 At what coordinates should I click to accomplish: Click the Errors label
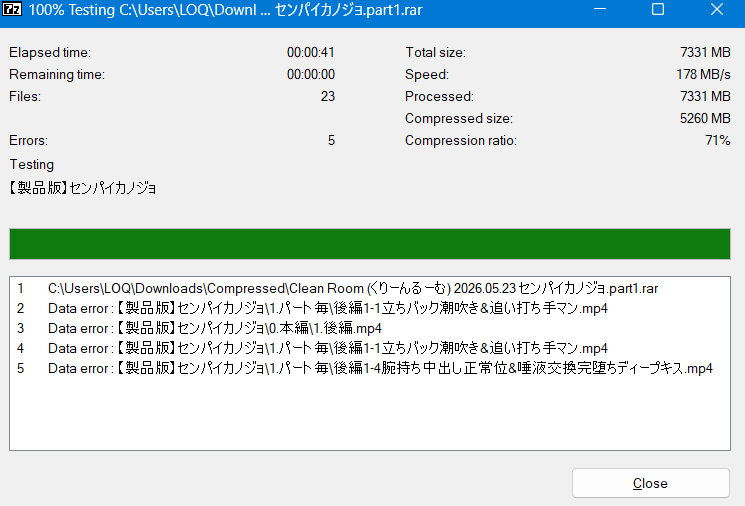pyautogui.click(x=29, y=140)
